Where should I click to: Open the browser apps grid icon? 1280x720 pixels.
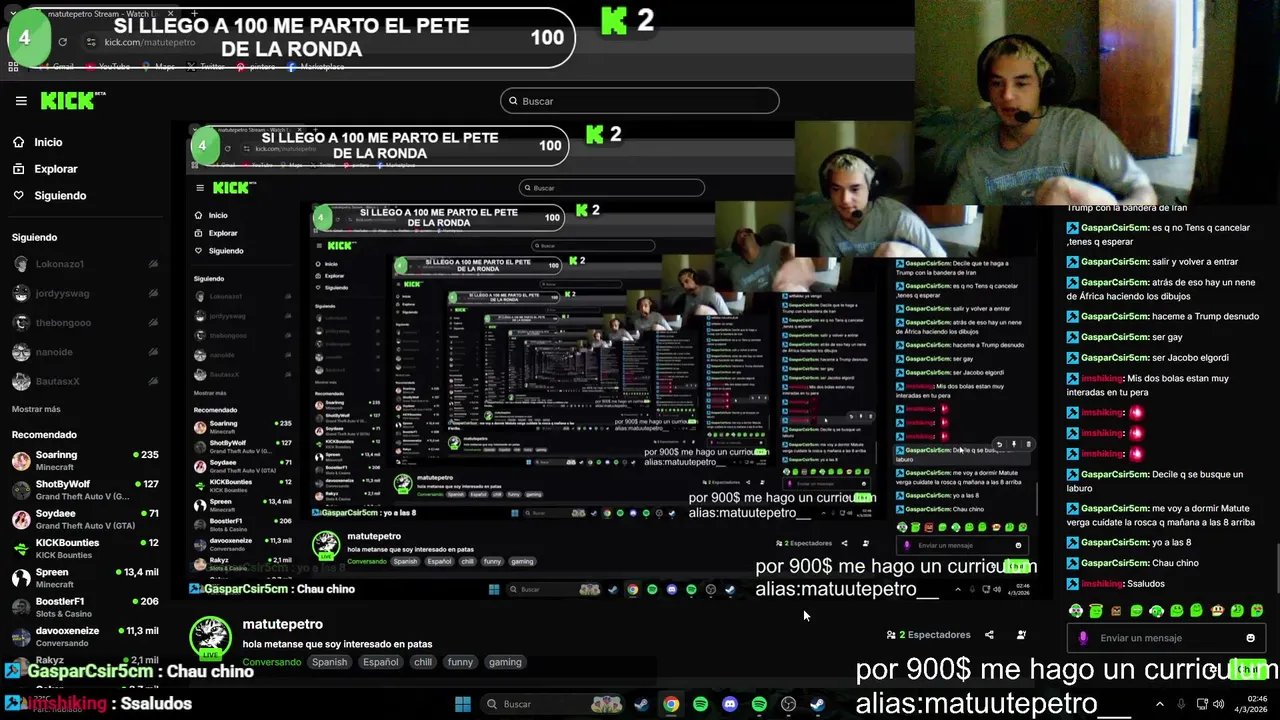pyautogui.click(x=13, y=67)
